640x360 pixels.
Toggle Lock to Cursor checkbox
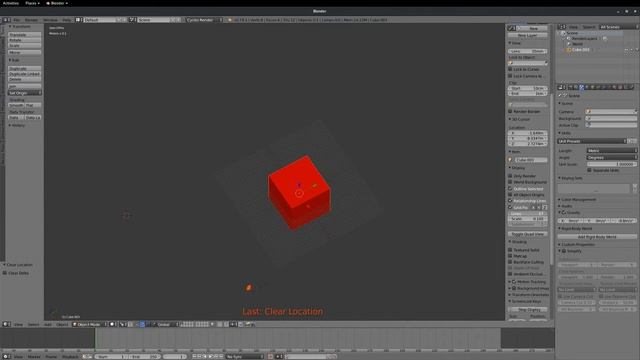pyautogui.click(x=510, y=69)
